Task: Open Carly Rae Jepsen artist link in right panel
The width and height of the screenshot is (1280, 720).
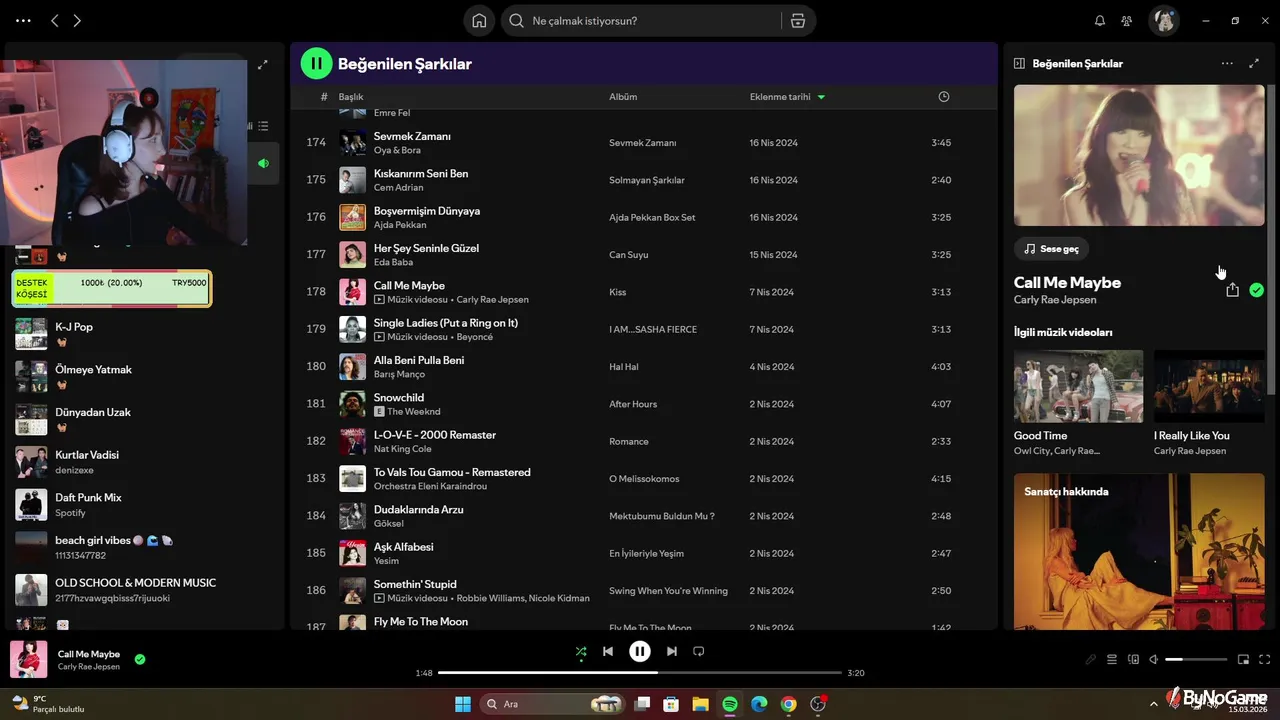Action: [x=1055, y=300]
